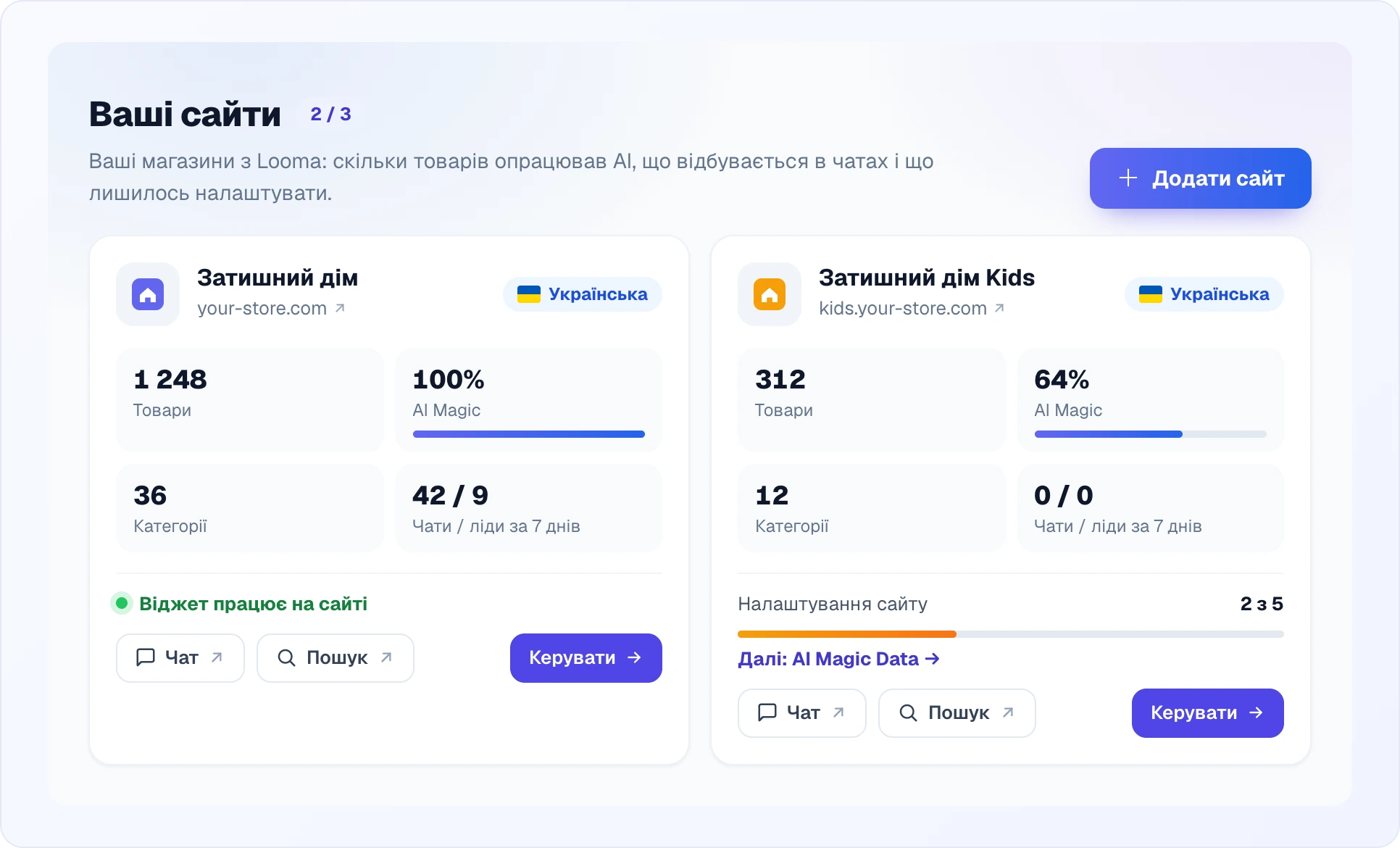Open Чат for the Затишний дім site
1400x848 pixels.
180,658
